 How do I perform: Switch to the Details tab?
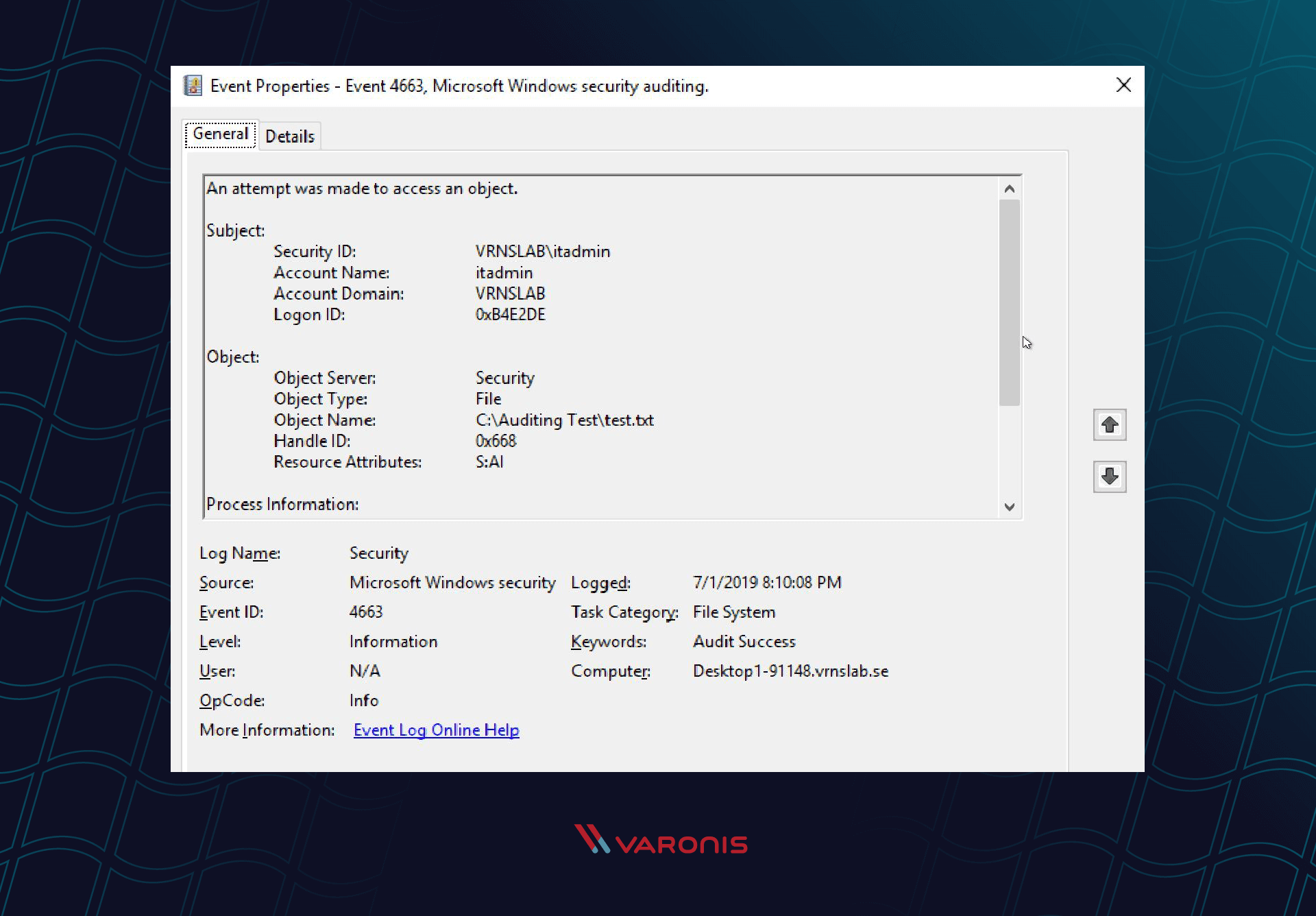[290, 135]
